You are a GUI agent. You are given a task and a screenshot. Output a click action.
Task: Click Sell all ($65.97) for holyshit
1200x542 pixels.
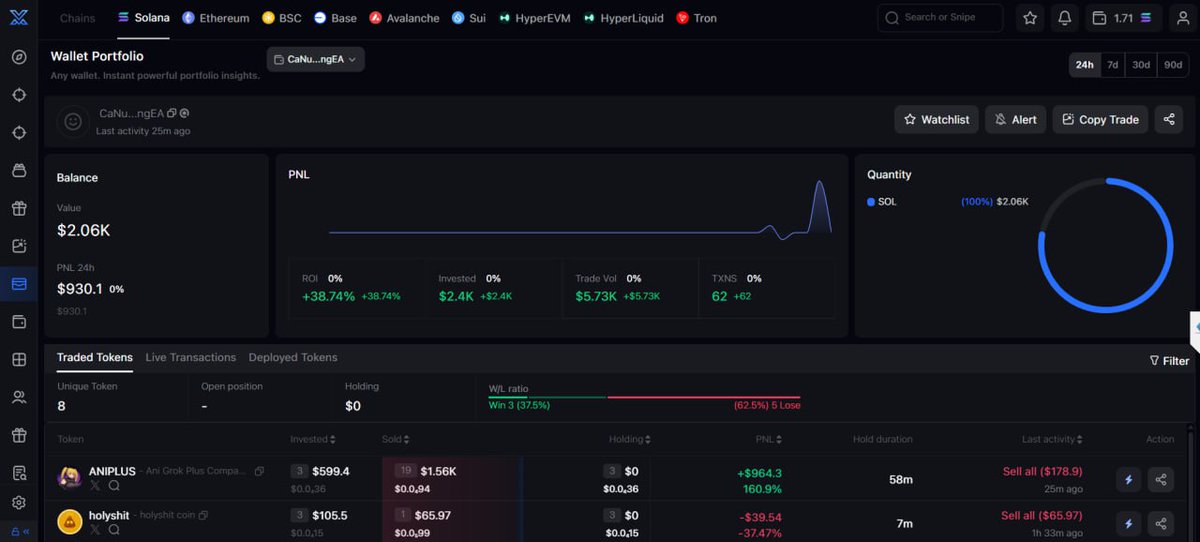pos(1042,515)
